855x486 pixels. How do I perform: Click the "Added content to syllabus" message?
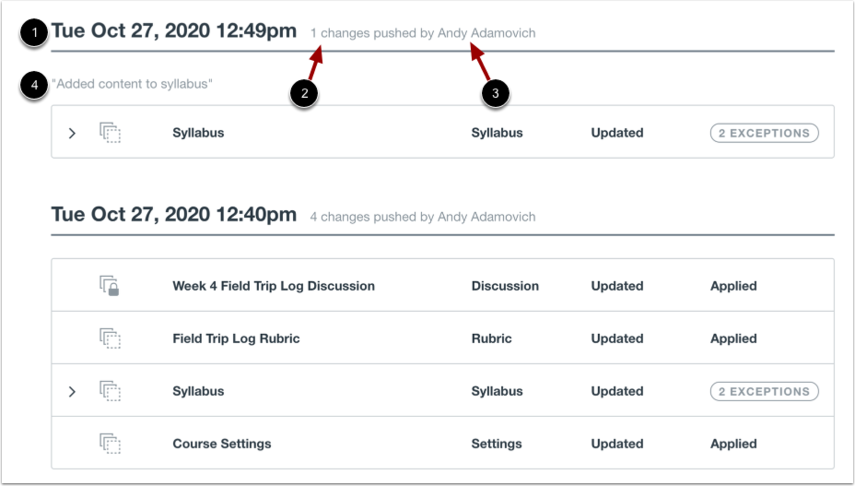pos(132,84)
